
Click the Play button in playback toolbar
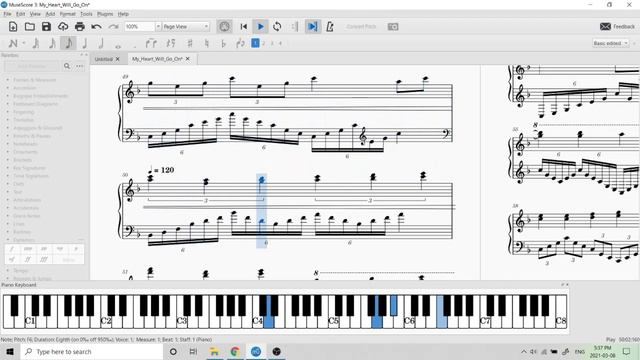(x=260, y=27)
